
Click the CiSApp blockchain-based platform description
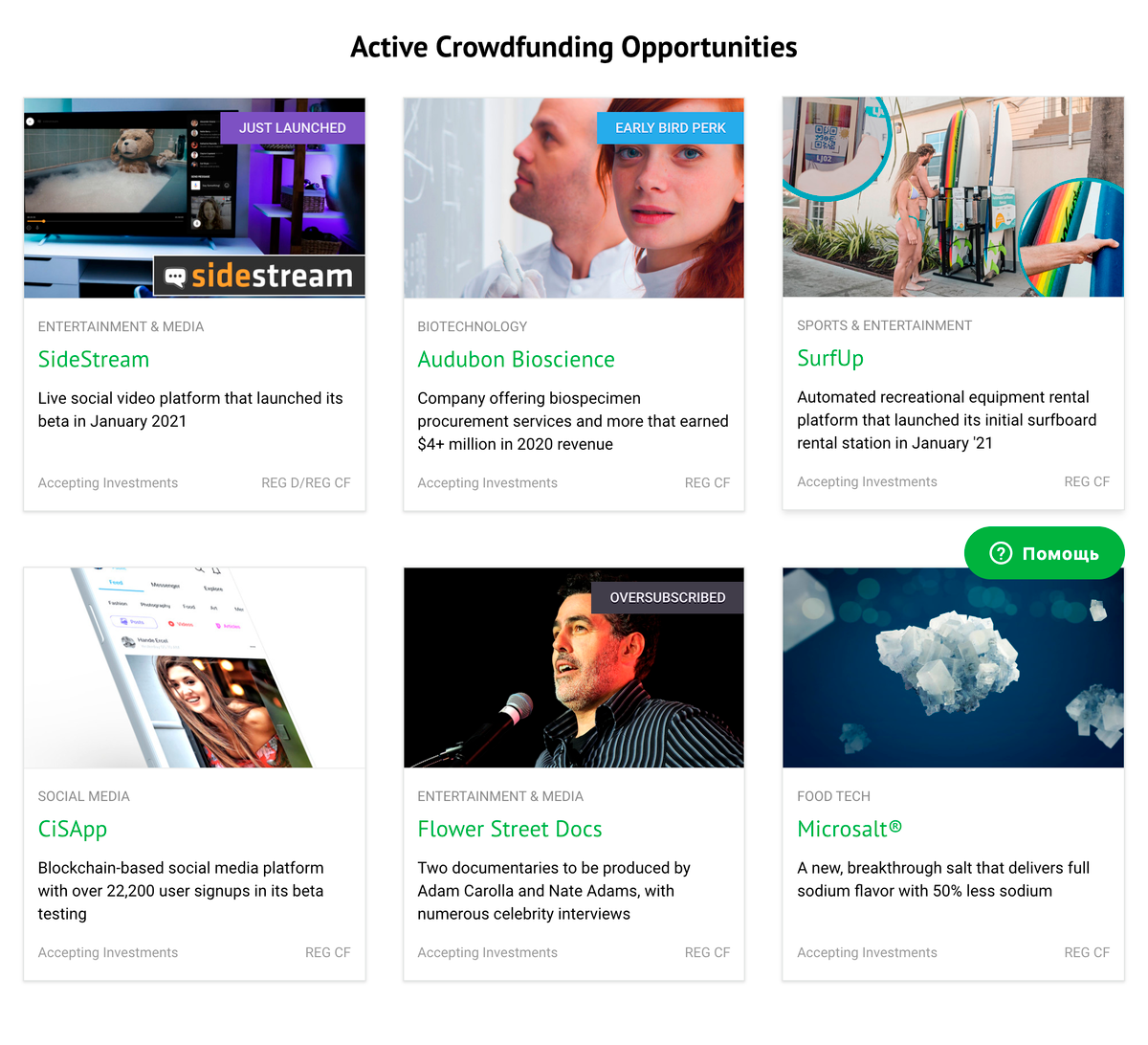point(181,891)
